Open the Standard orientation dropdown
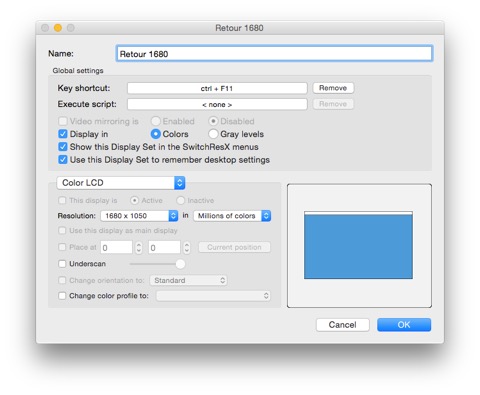The image size is (480, 395). 189,280
